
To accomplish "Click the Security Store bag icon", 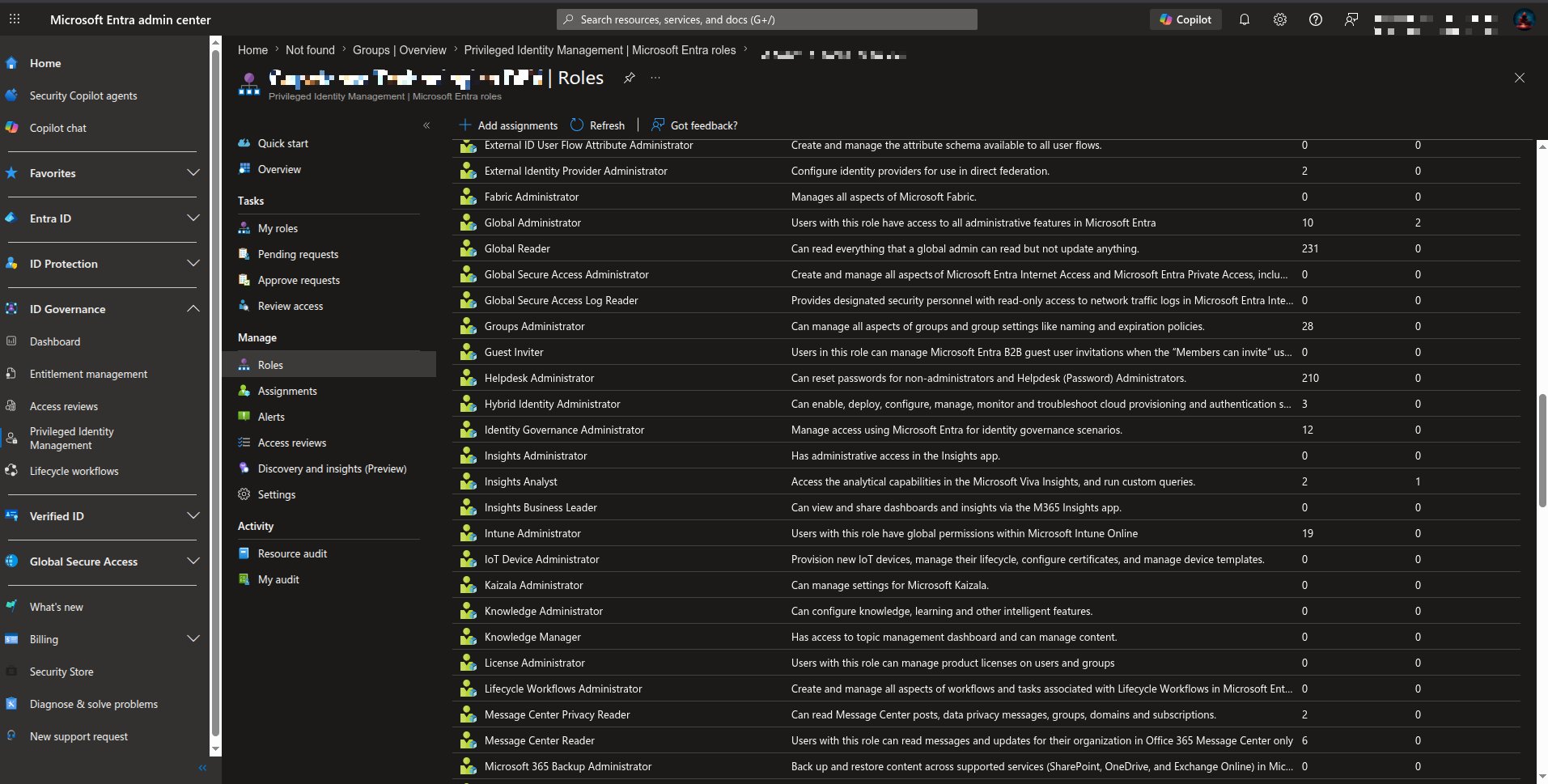I will [11, 672].
